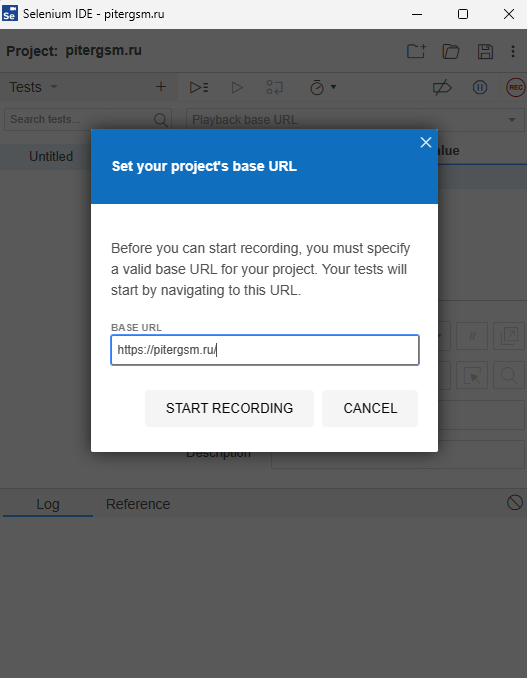Toggle pause on exceptions icon
The height and width of the screenshot is (678, 527).
pos(480,88)
